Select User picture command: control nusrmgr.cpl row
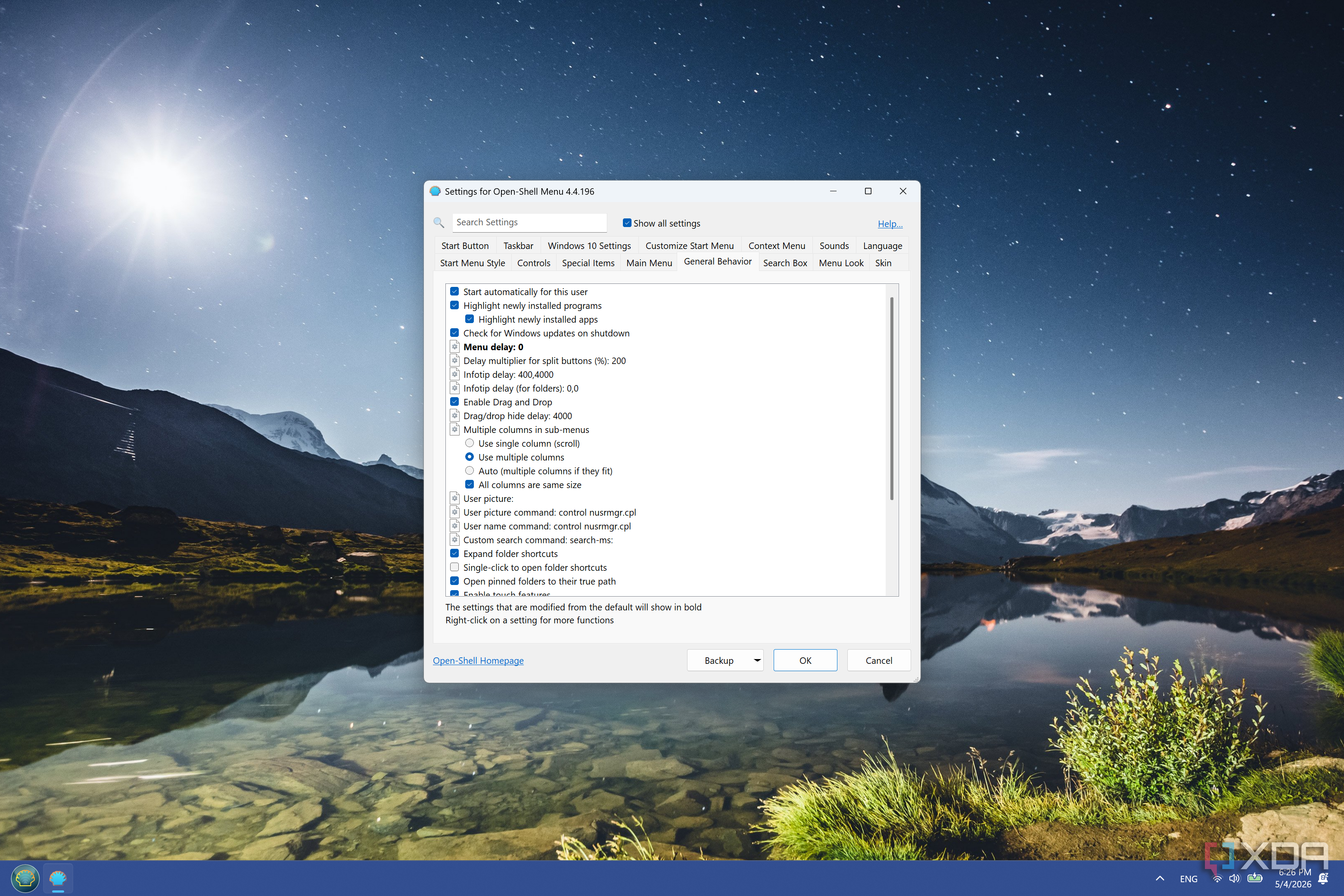Viewport: 1344px width, 896px height. coord(549,512)
